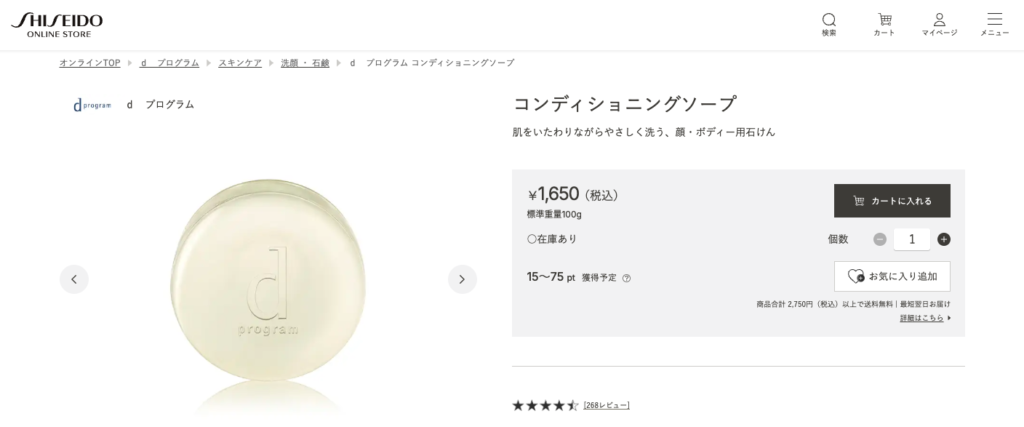Image resolution: width=1024 pixels, height=427 pixels.
Task: Go to オンラインTOP breadcrumb
Action: click(90, 63)
